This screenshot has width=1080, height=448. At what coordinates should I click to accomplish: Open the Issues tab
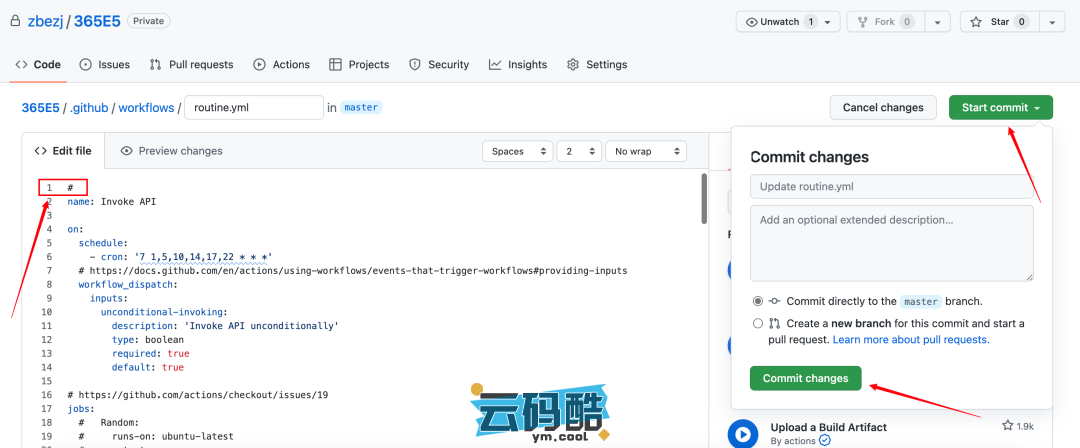(104, 64)
